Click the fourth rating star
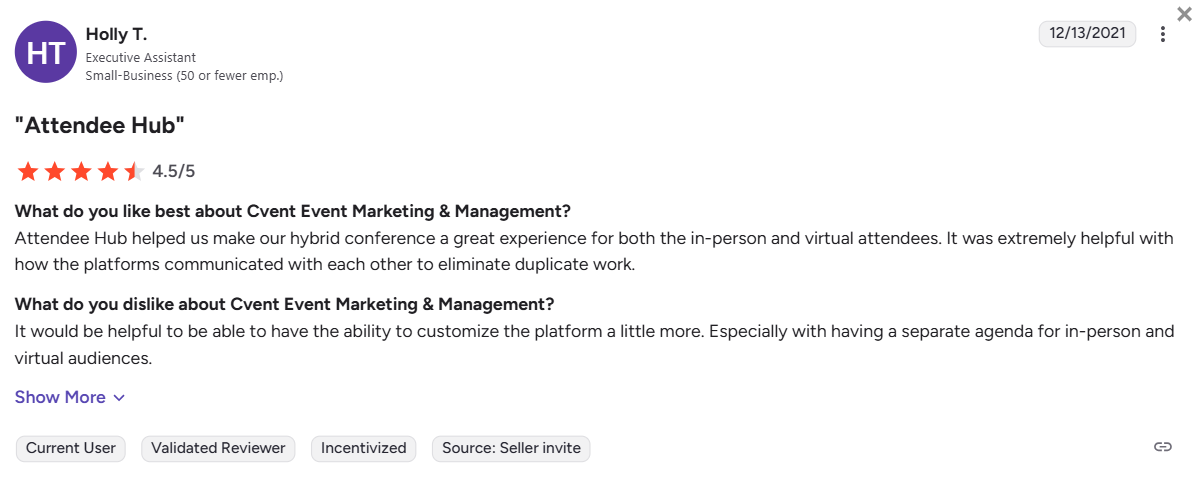 pos(108,171)
